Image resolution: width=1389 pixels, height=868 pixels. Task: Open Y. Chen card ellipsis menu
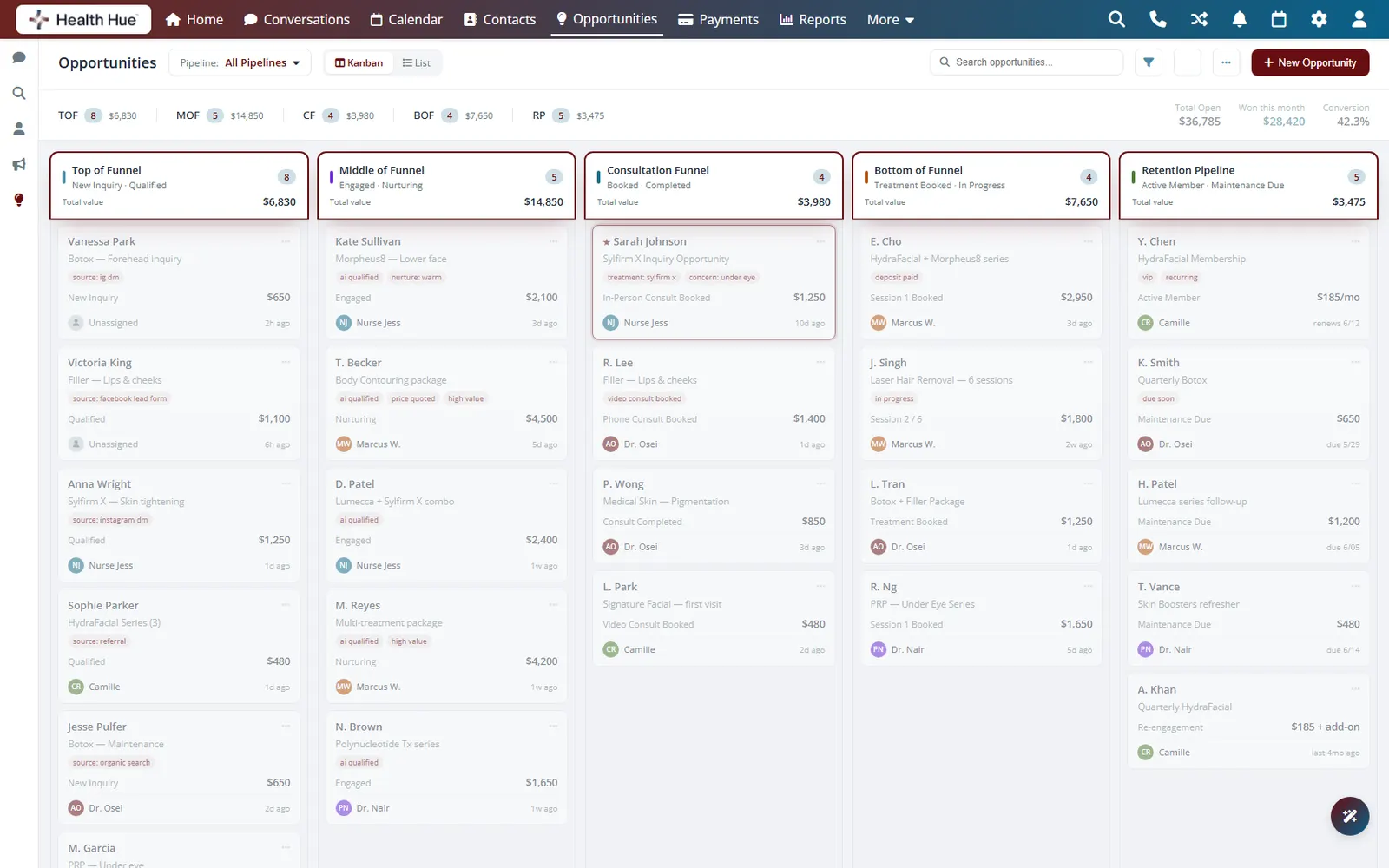pos(1355,241)
